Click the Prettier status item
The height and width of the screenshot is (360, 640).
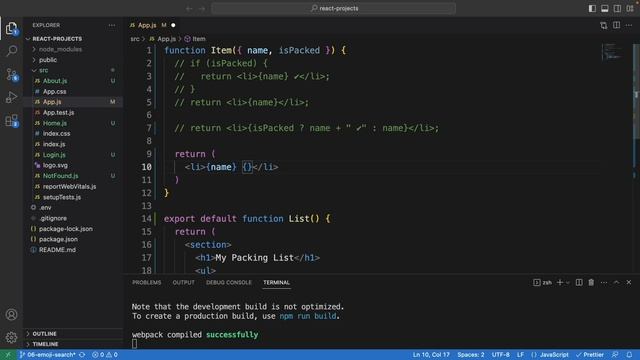[x=589, y=355]
